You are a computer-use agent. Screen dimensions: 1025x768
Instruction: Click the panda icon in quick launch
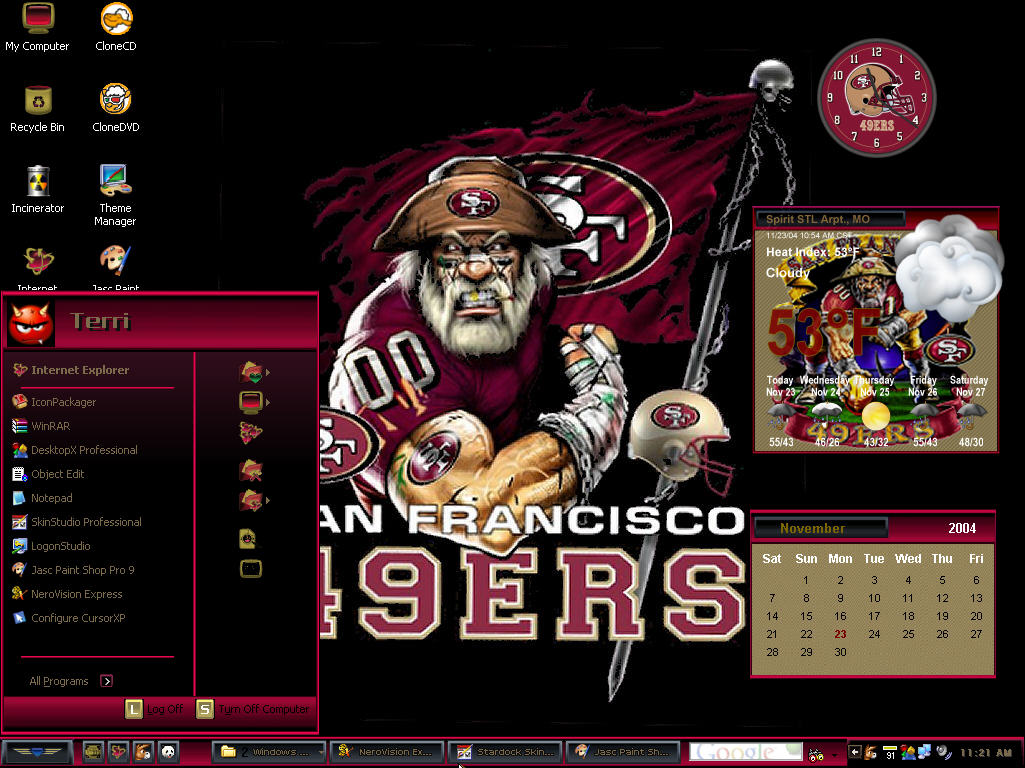(x=169, y=752)
